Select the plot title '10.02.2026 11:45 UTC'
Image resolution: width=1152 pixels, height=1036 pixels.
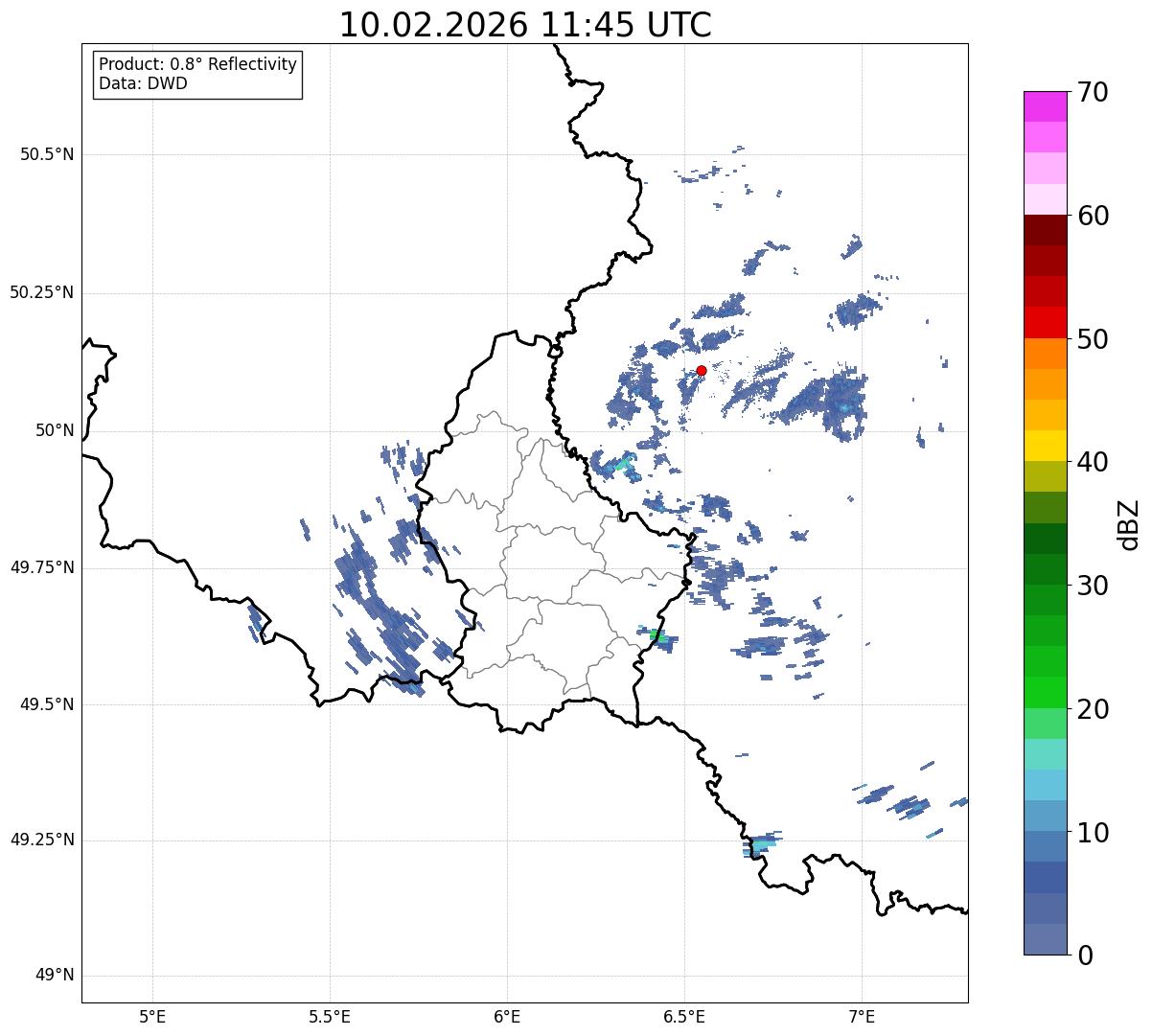(x=525, y=25)
